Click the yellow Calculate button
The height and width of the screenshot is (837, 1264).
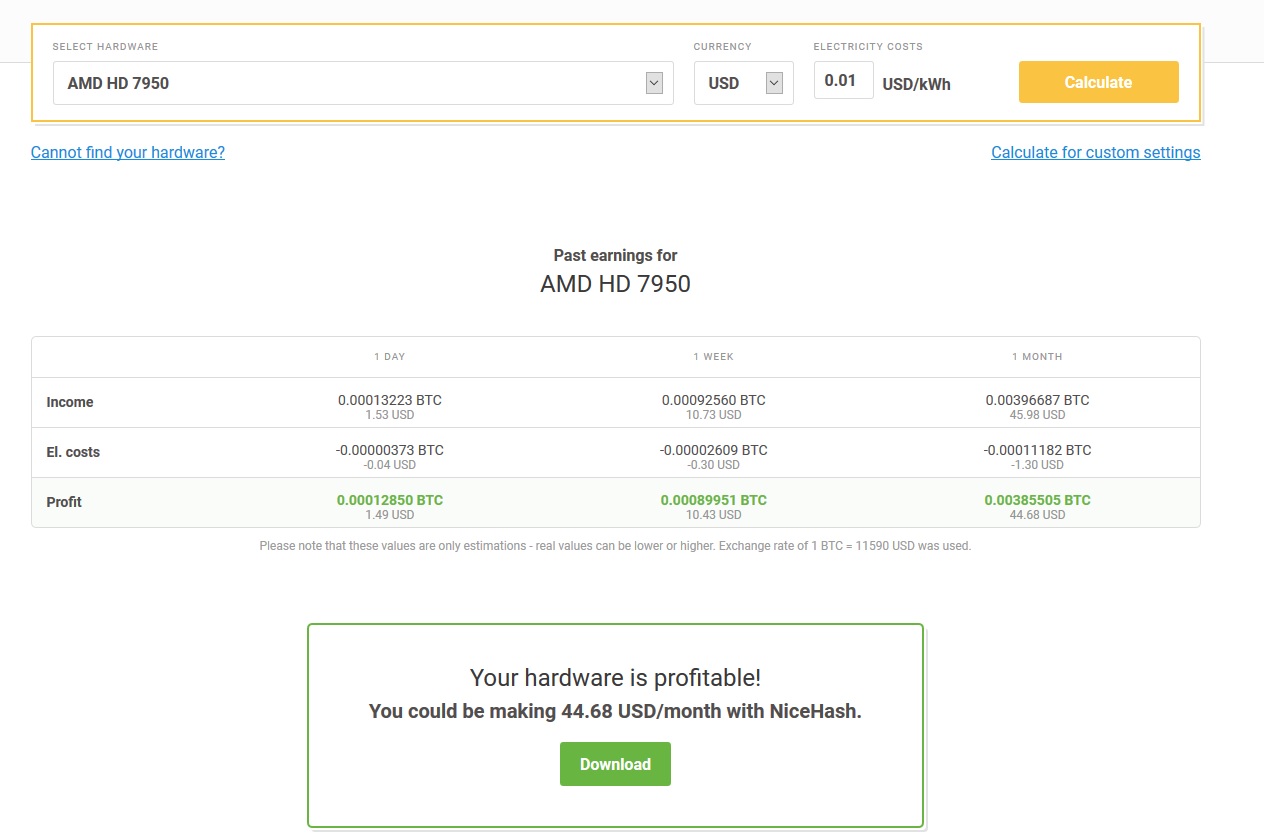click(1098, 82)
